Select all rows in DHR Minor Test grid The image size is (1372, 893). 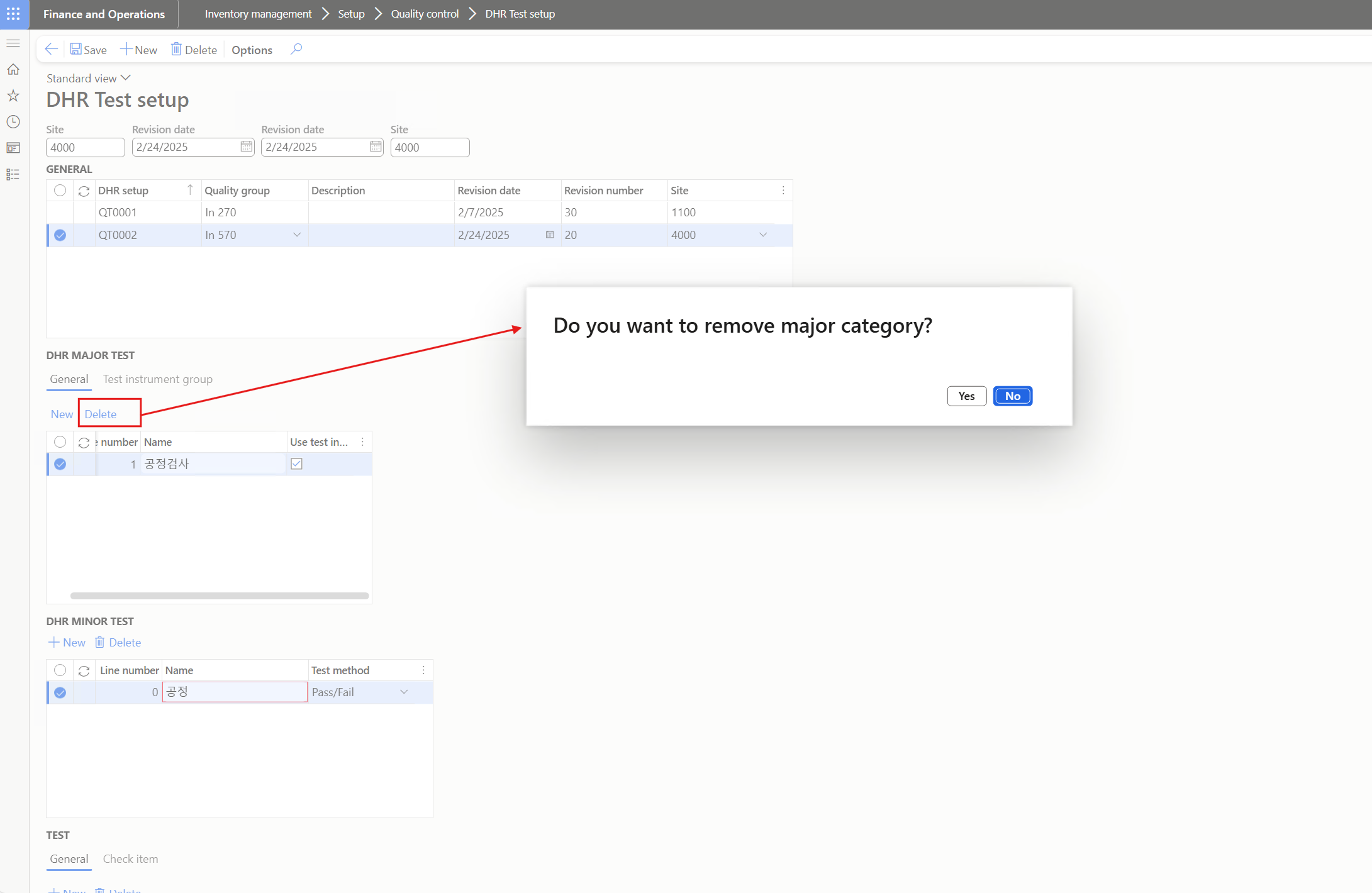[x=60, y=670]
